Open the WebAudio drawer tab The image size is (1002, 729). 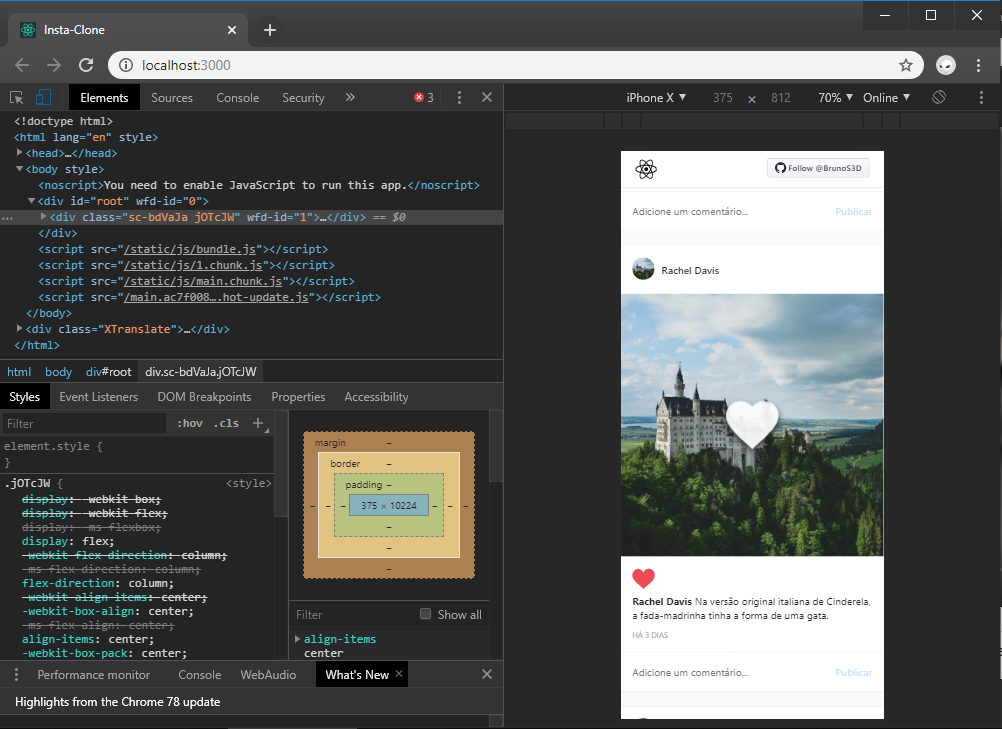(268, 675)
